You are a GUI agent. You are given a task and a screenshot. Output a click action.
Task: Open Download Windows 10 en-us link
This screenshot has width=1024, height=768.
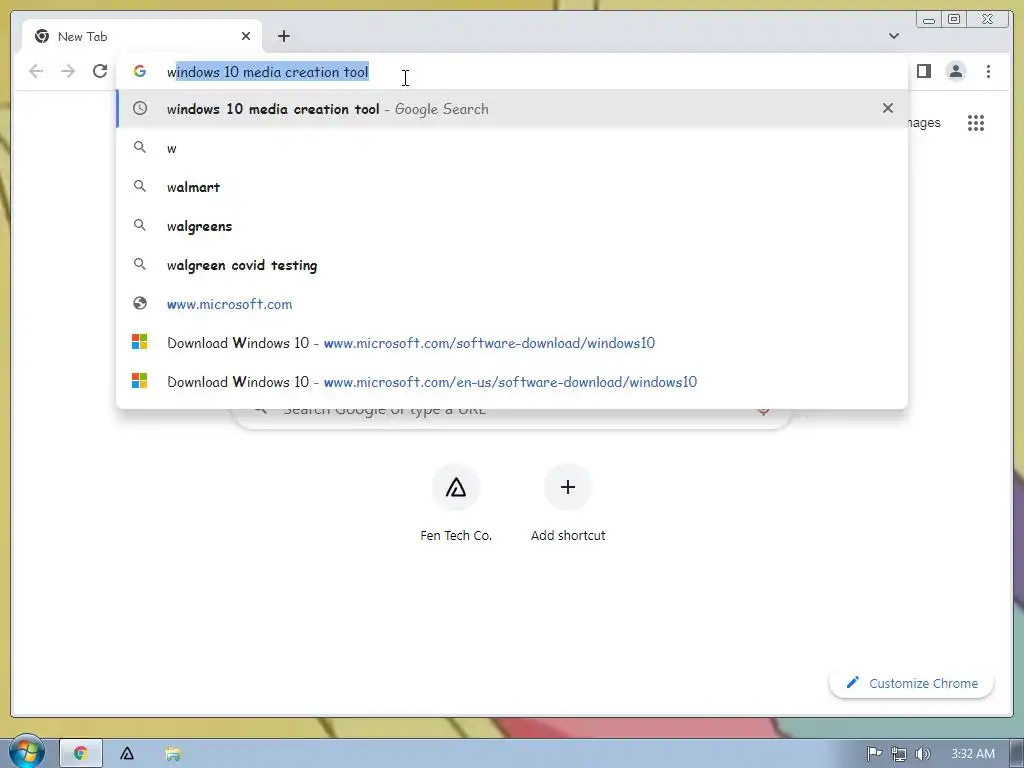coord(512,382)
